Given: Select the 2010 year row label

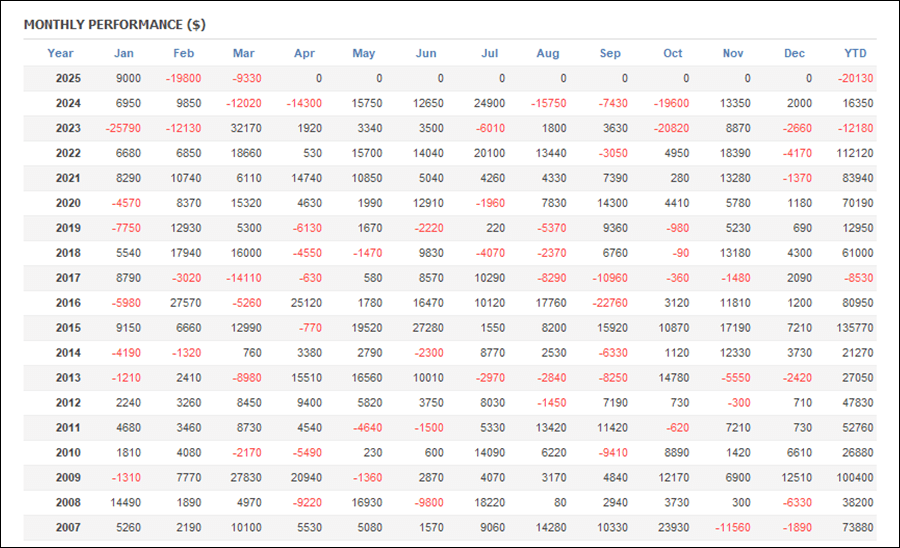Looking at the screenshot, I should [68, 453].
